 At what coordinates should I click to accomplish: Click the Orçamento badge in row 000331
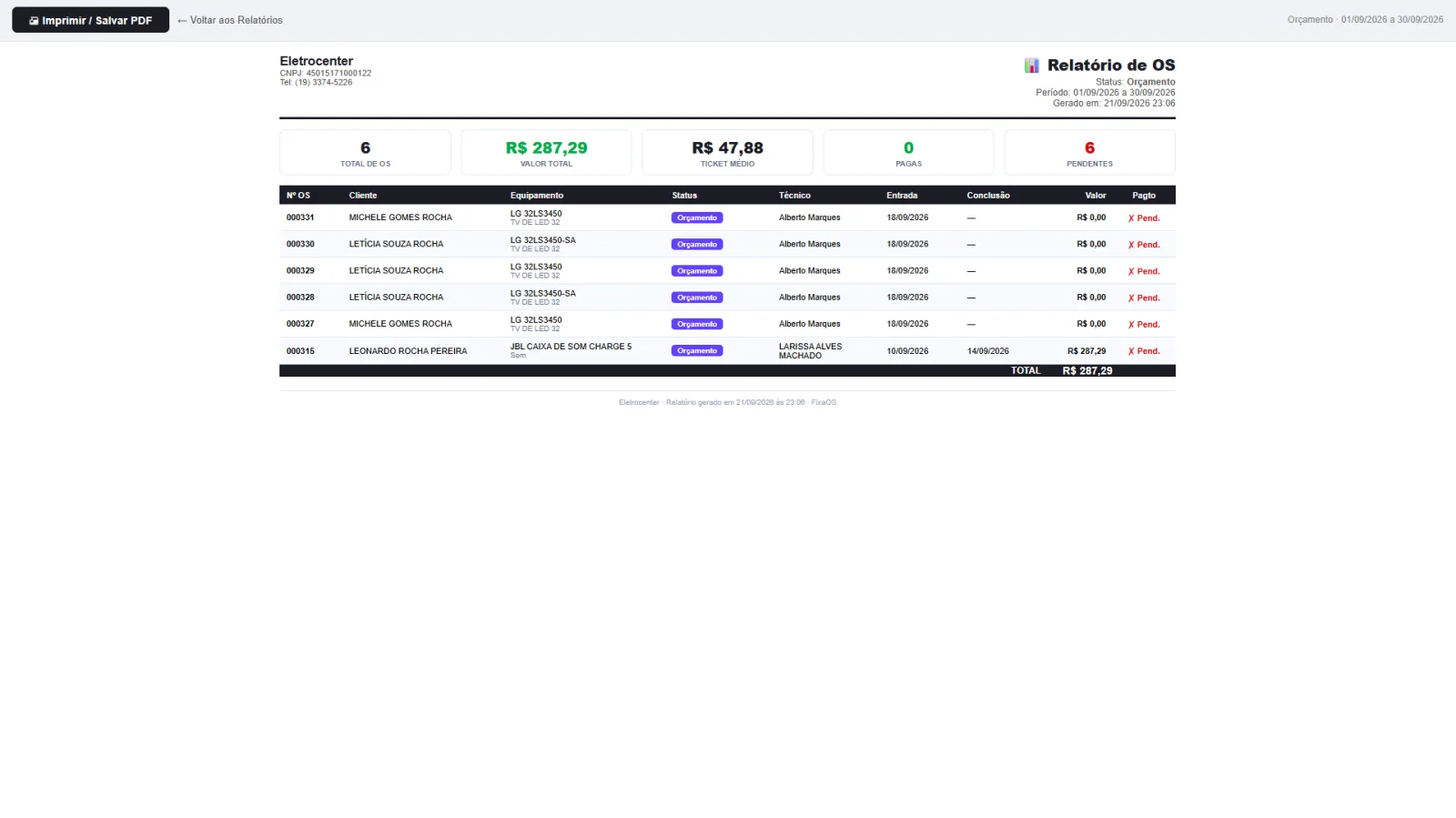click(x=697, y=217)
